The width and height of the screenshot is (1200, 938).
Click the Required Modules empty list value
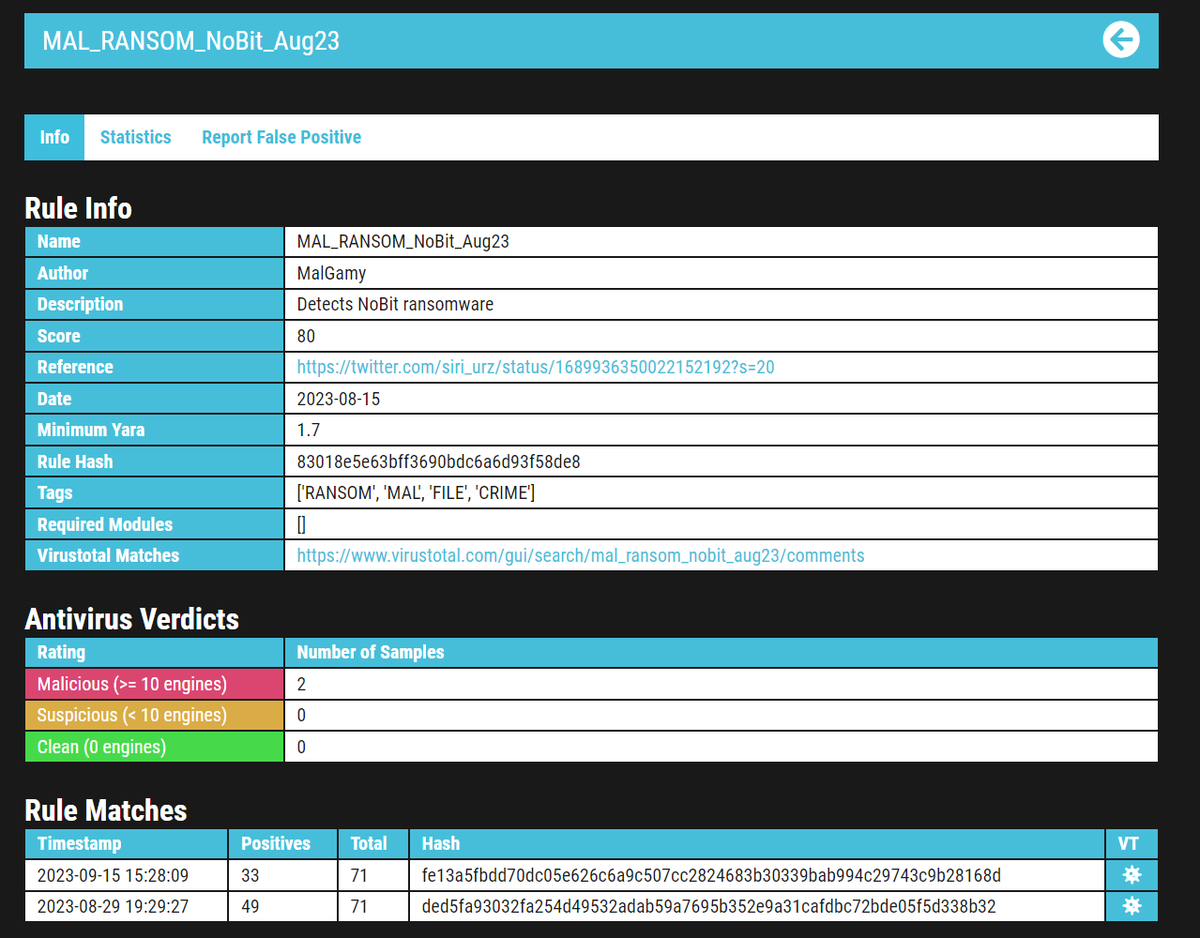tap(301, 524)
